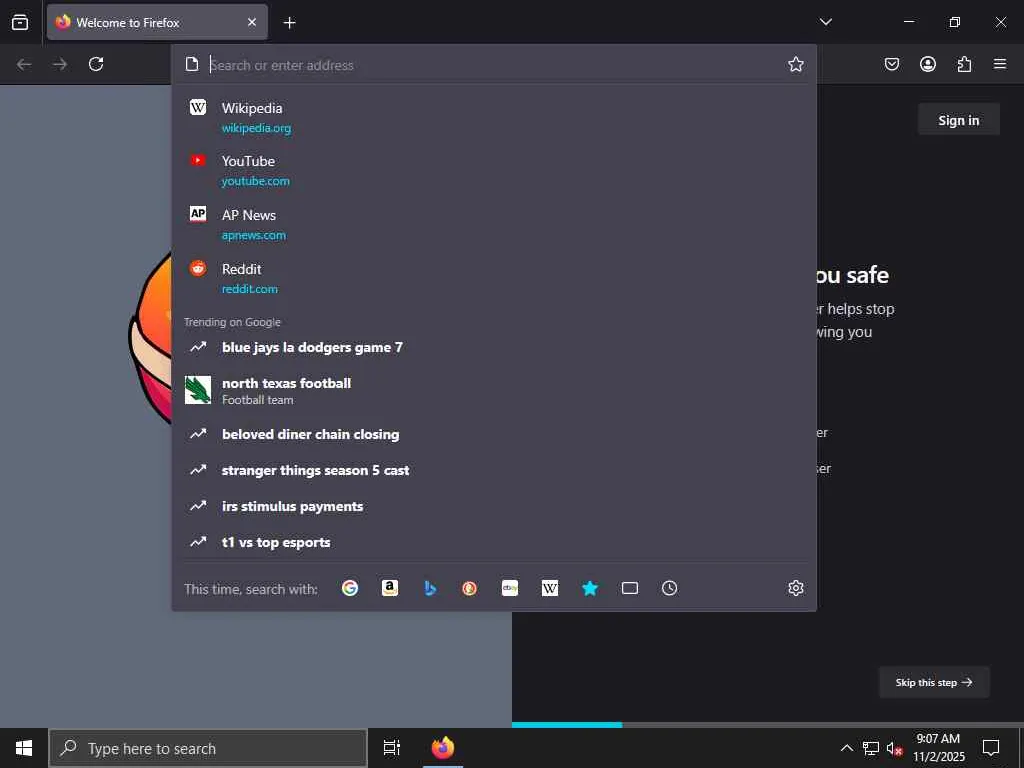Open the AP News suggestion
This screenshot has height=768, width=1024.
[494, 224]
